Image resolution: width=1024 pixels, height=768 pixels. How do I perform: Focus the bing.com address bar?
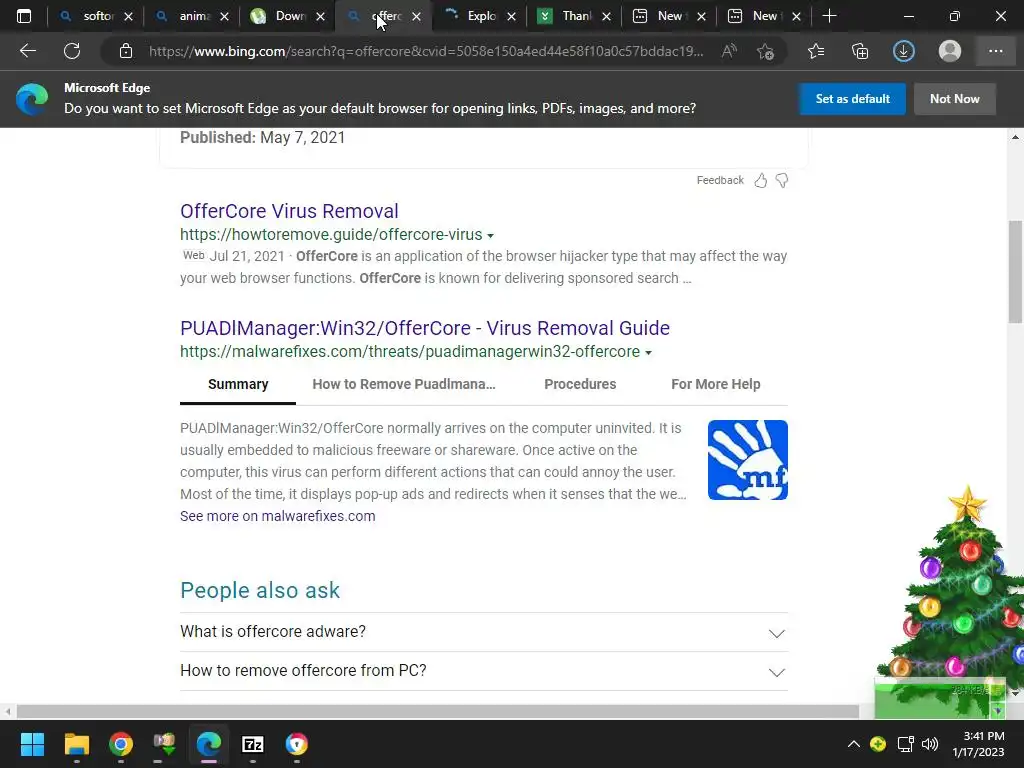point(426,51)
